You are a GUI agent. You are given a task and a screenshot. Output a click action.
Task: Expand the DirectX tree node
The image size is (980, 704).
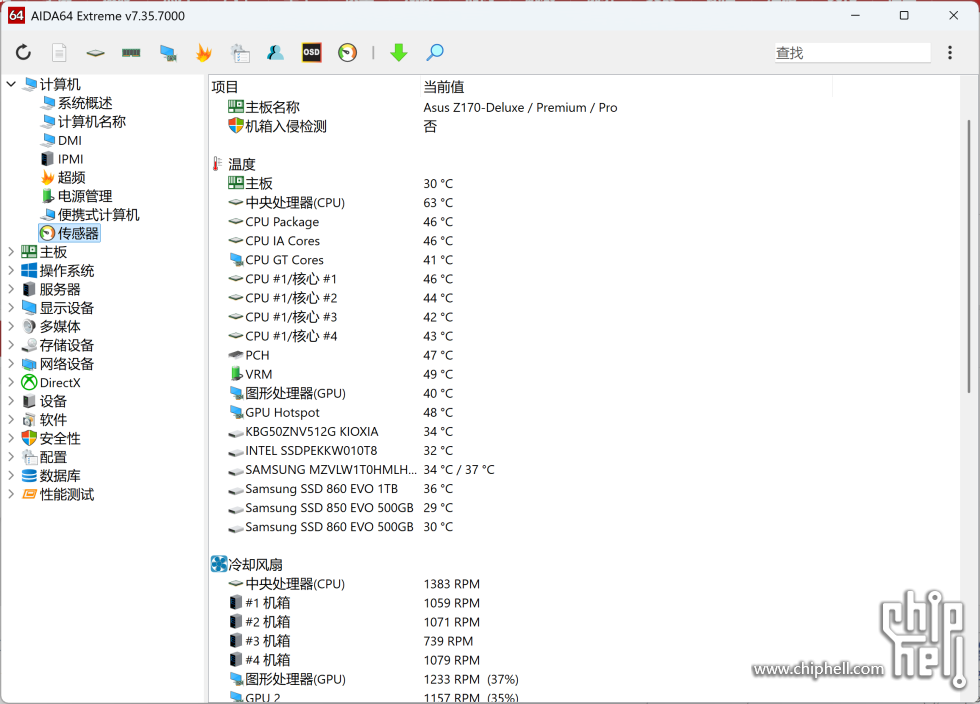click(x=11, y=383)
